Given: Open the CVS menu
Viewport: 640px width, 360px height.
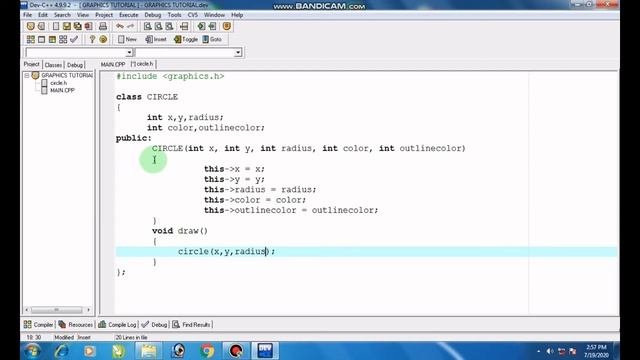Looking at the screenshot, I should coord(193,15).
